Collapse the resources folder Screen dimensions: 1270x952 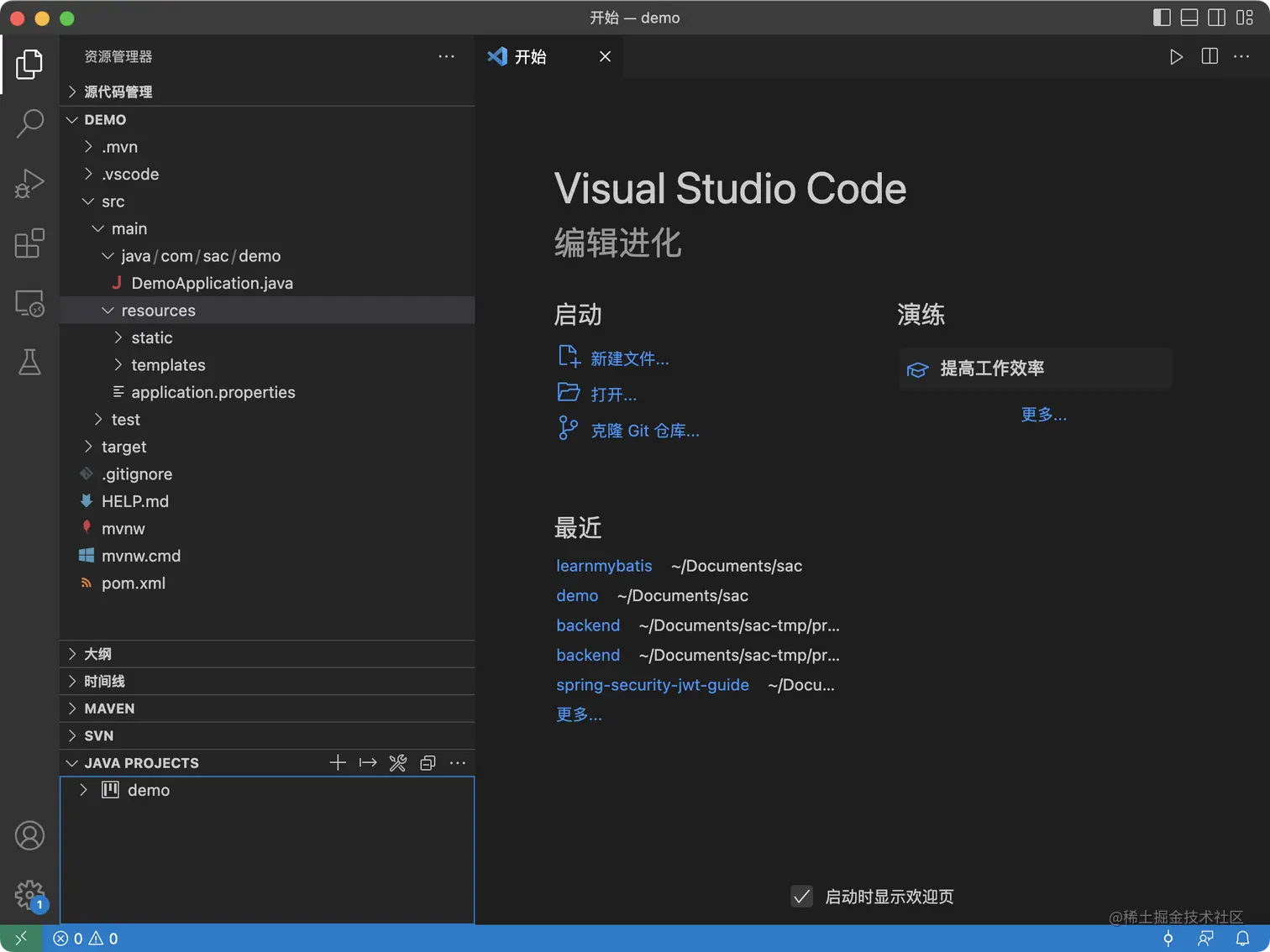[x=267, y=310]
